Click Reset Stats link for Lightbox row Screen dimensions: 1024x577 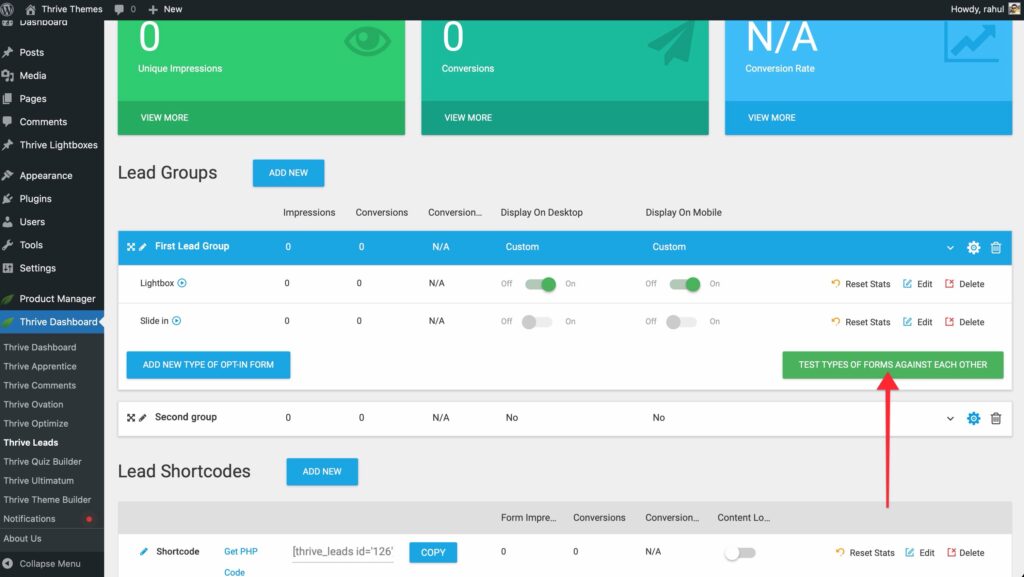click(861, 284)
